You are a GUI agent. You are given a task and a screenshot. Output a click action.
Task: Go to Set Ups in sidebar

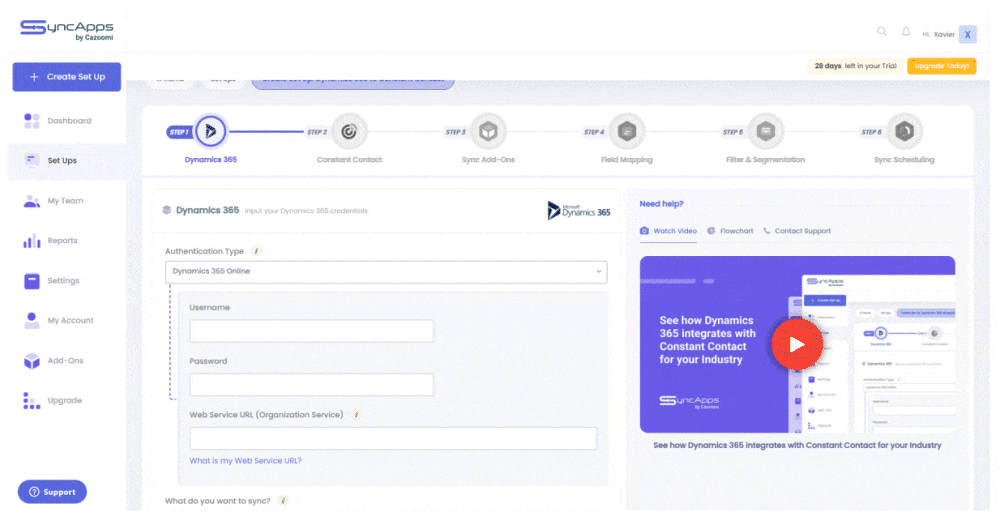coord(66,161)
